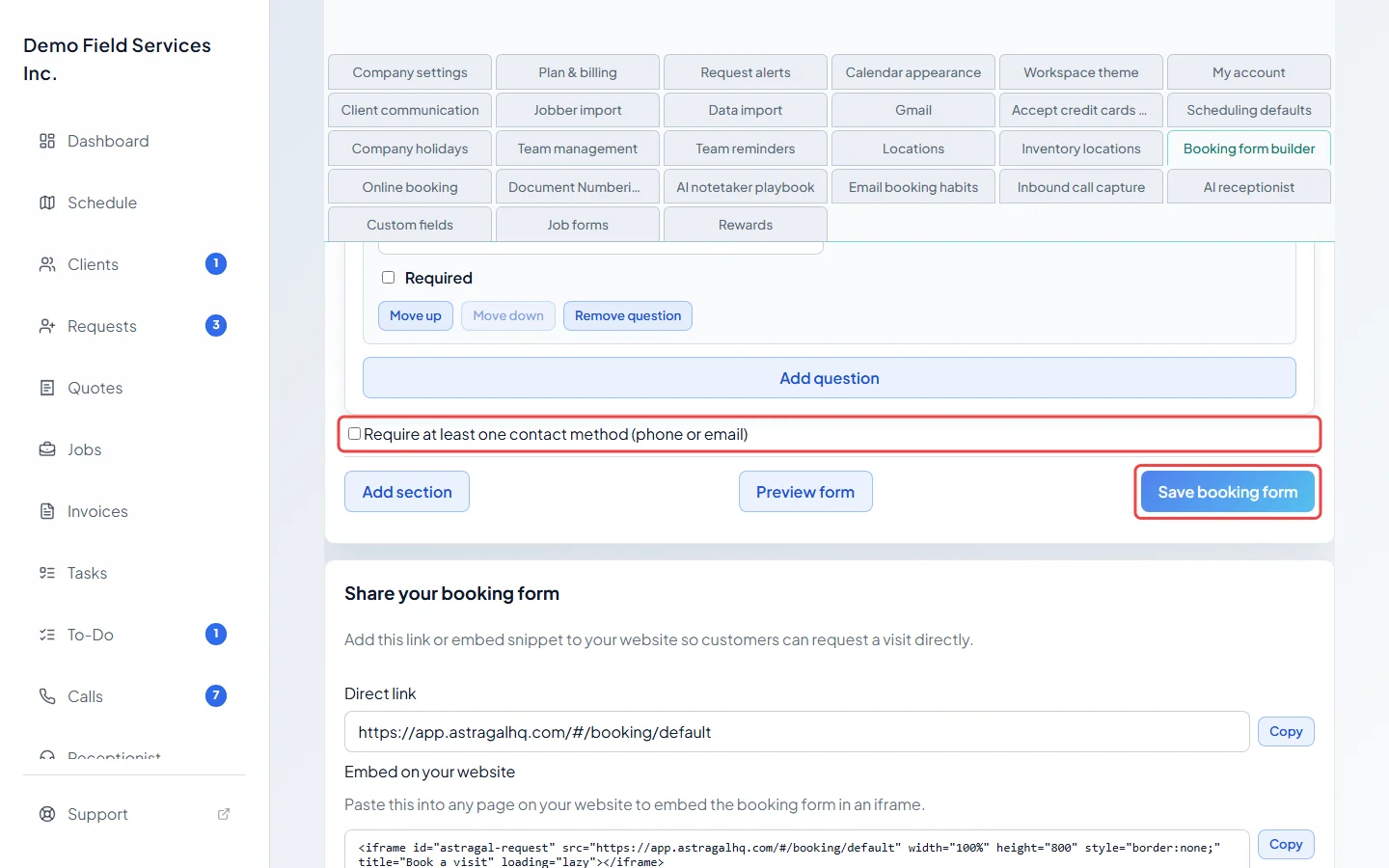Open the Inventory locations tab

click(x=1081, y=149)
